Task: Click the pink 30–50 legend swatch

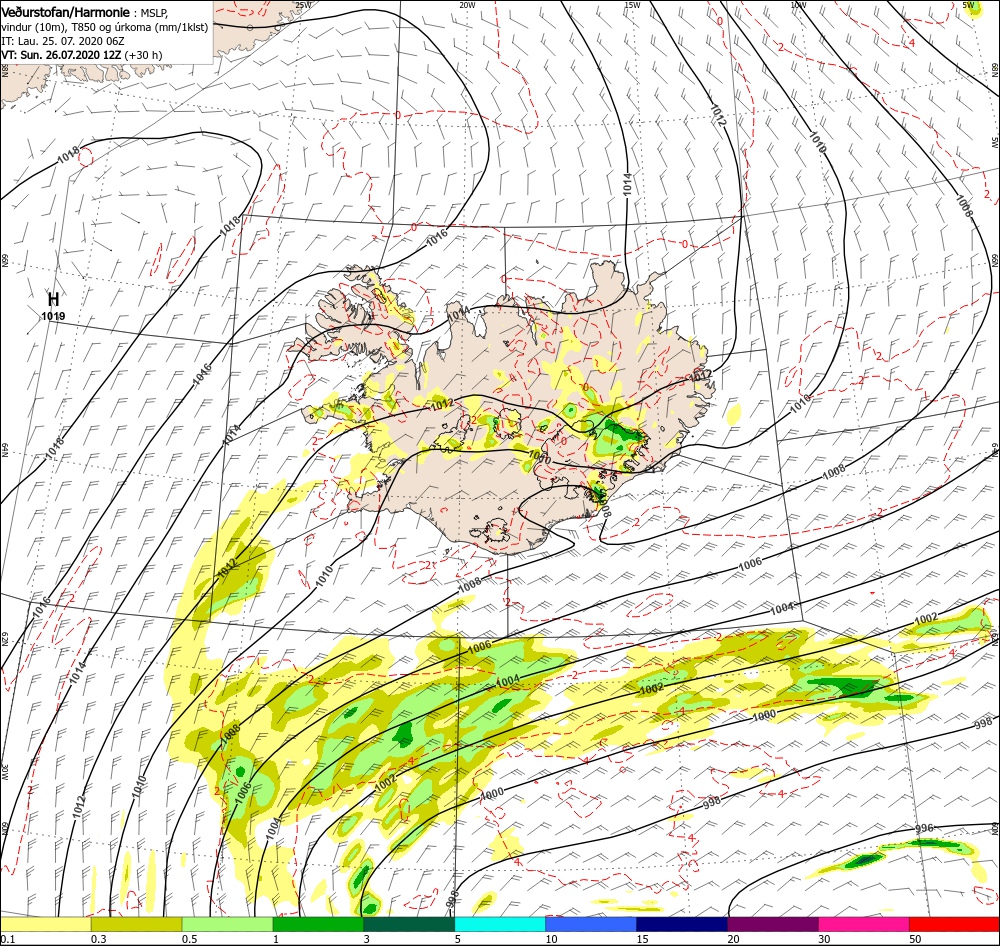Action: tap(864, 924)
